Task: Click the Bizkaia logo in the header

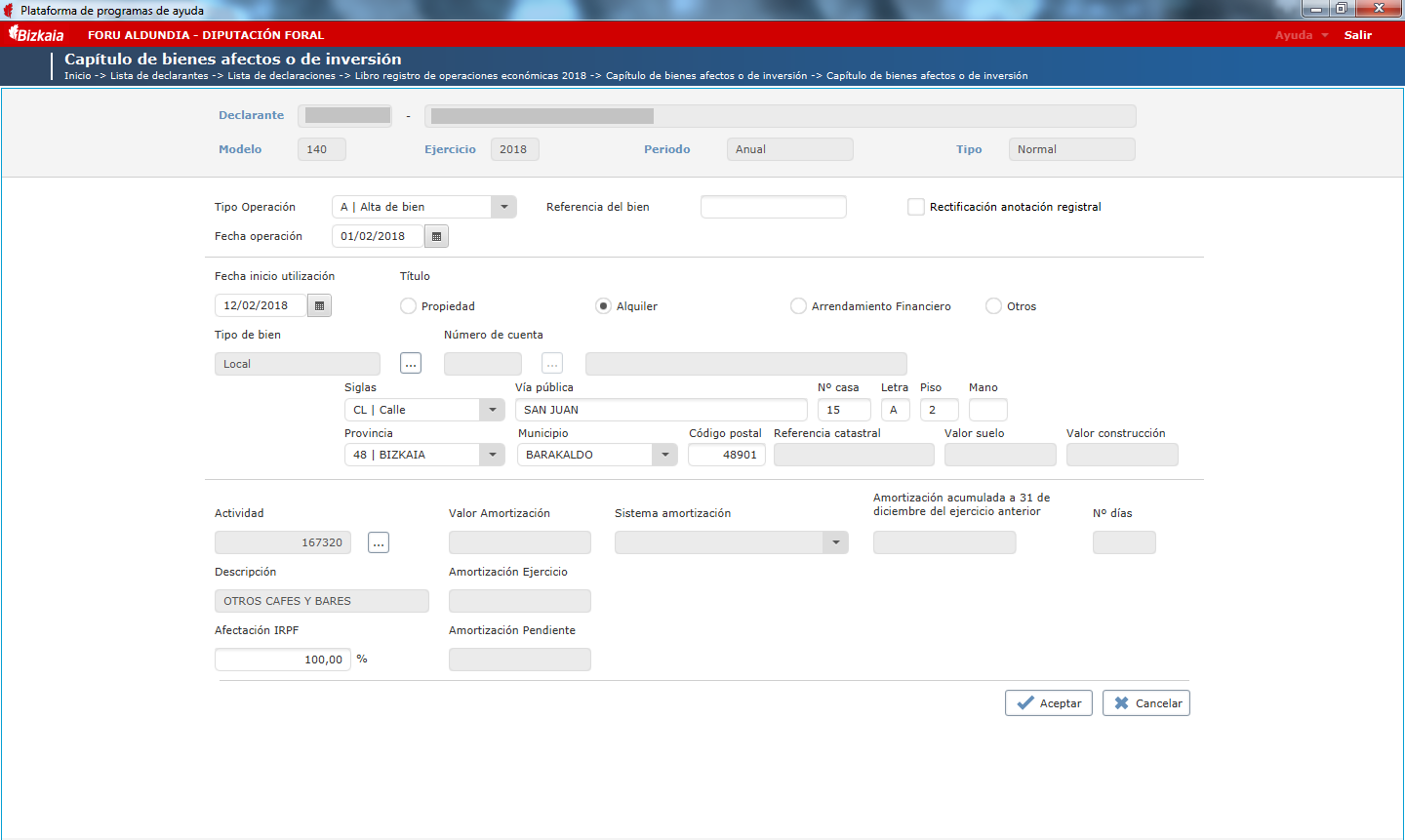Action: 37,34
